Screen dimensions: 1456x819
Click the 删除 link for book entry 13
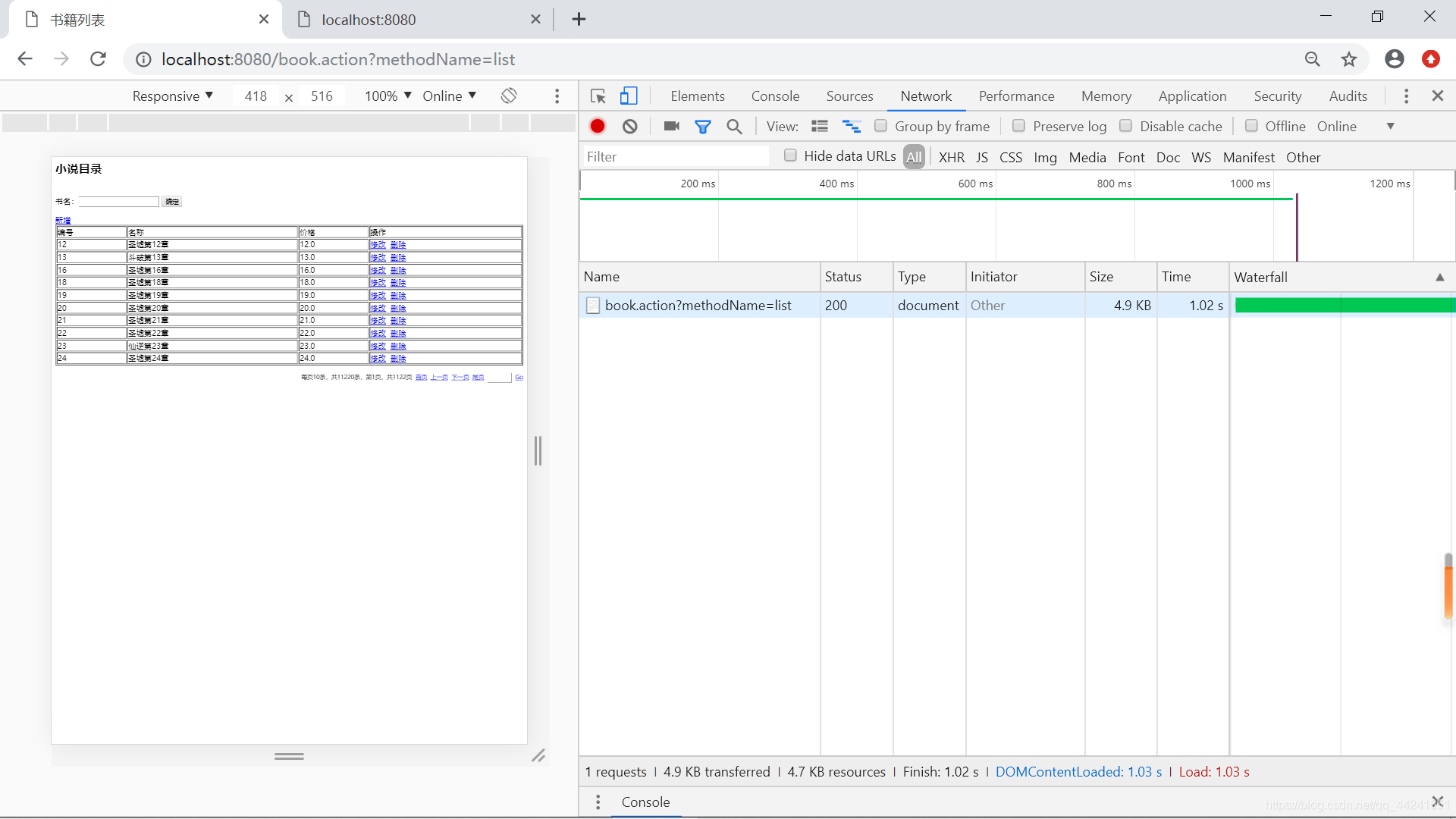click(398, 257)
